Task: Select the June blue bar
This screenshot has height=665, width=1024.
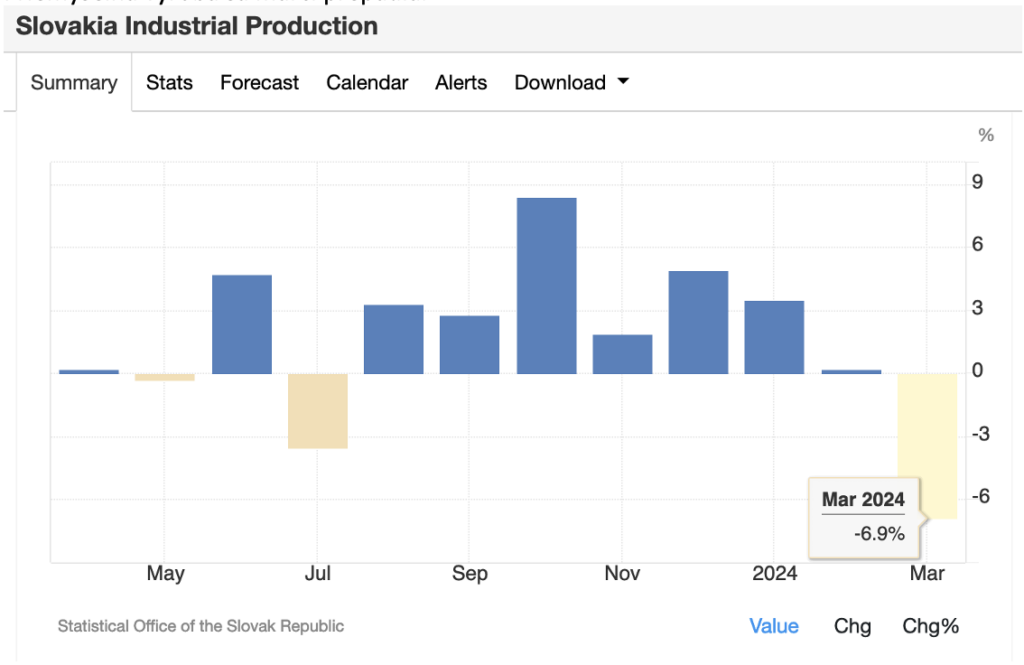Action: point(242,324)
